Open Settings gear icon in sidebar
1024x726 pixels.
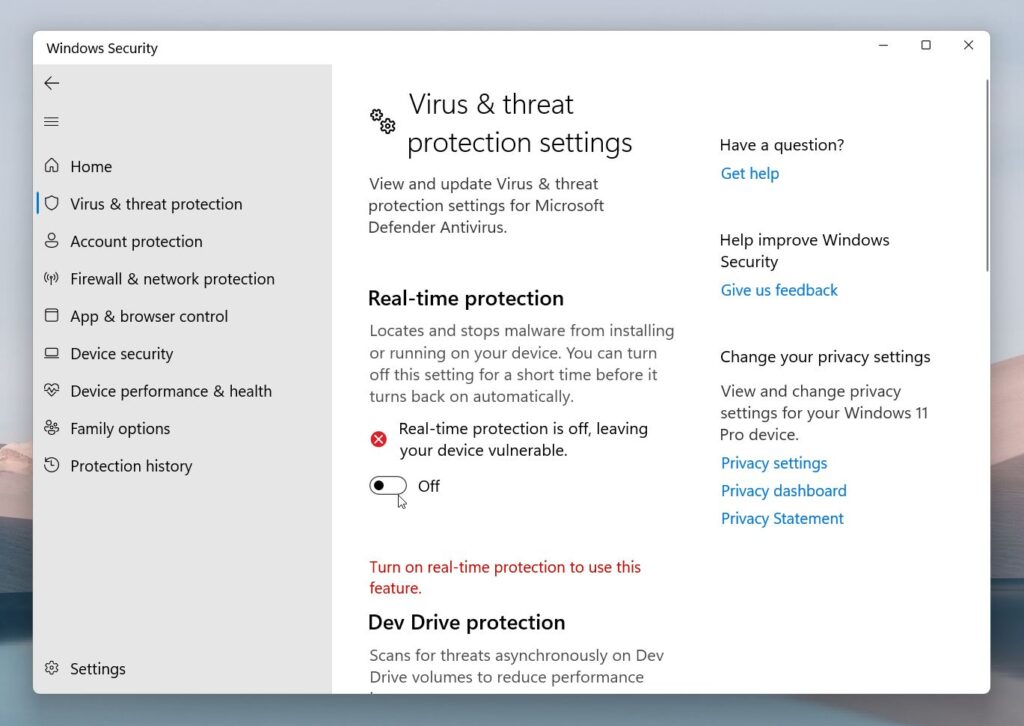(52, 668)
